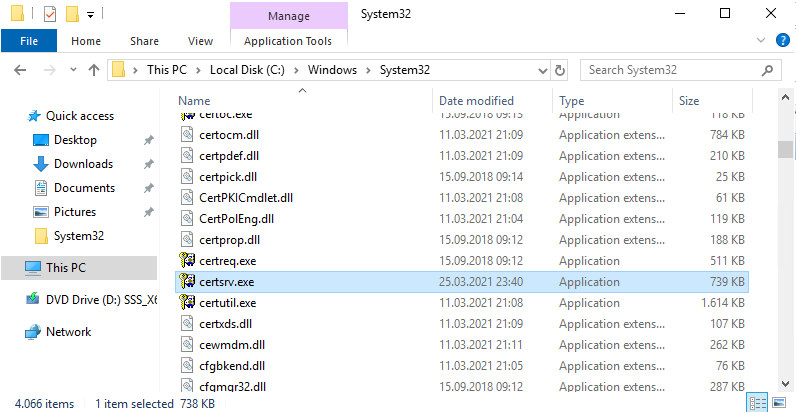Screen dimensions: 796x412
Task: Click the Properties checkmark icon in title bar
Action: [x=50, y=14]
